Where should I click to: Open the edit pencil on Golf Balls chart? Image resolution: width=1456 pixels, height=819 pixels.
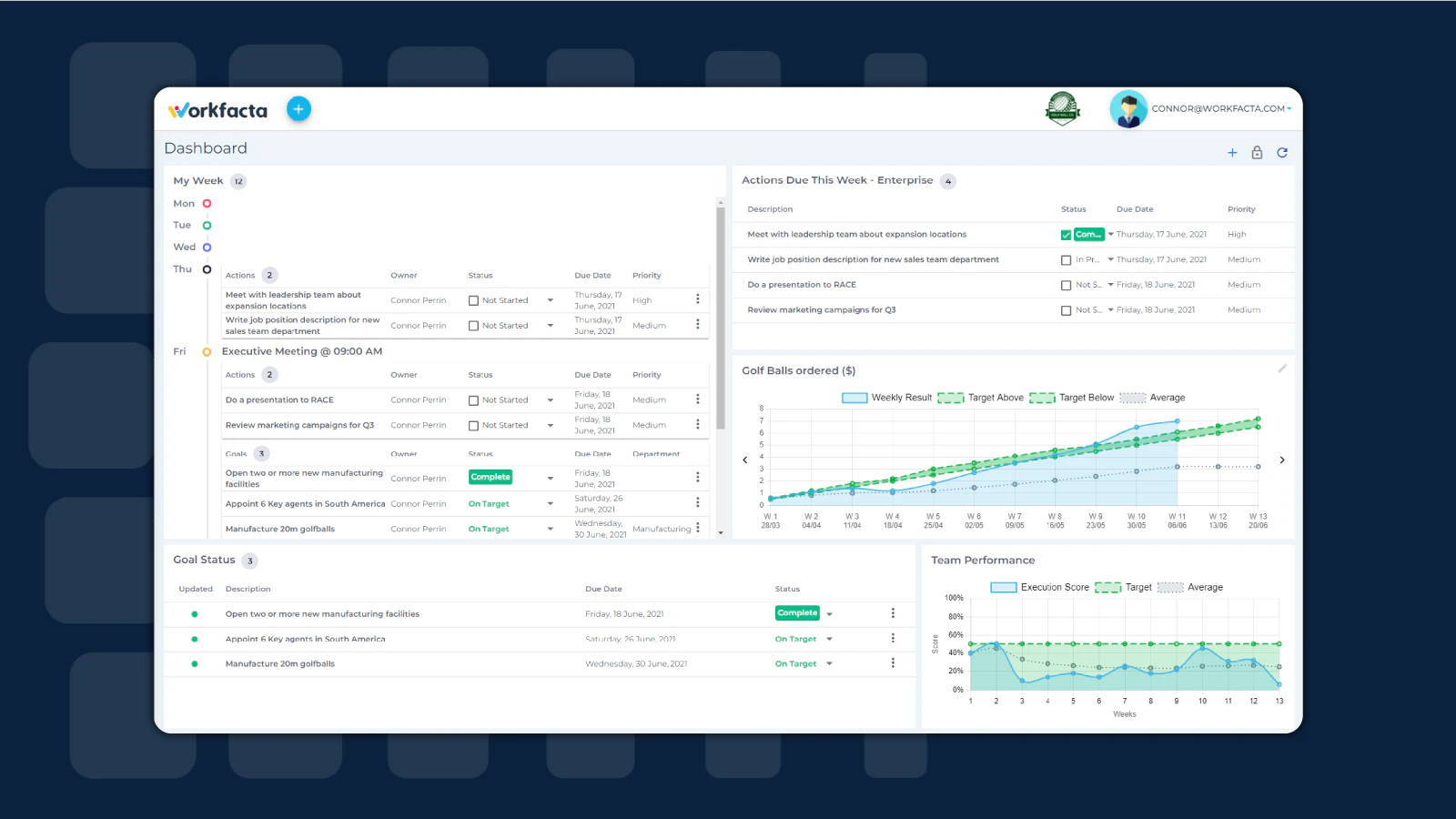pyautogui.click(x=1283, y=369)
